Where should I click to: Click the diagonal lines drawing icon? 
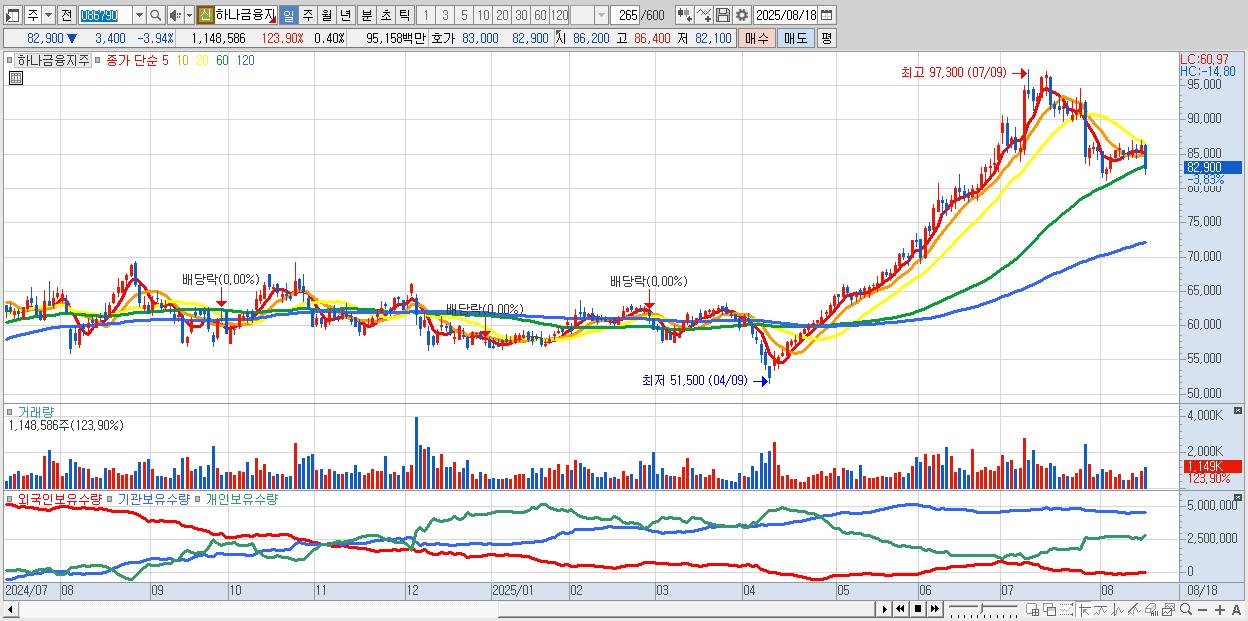click(1135, 609)
